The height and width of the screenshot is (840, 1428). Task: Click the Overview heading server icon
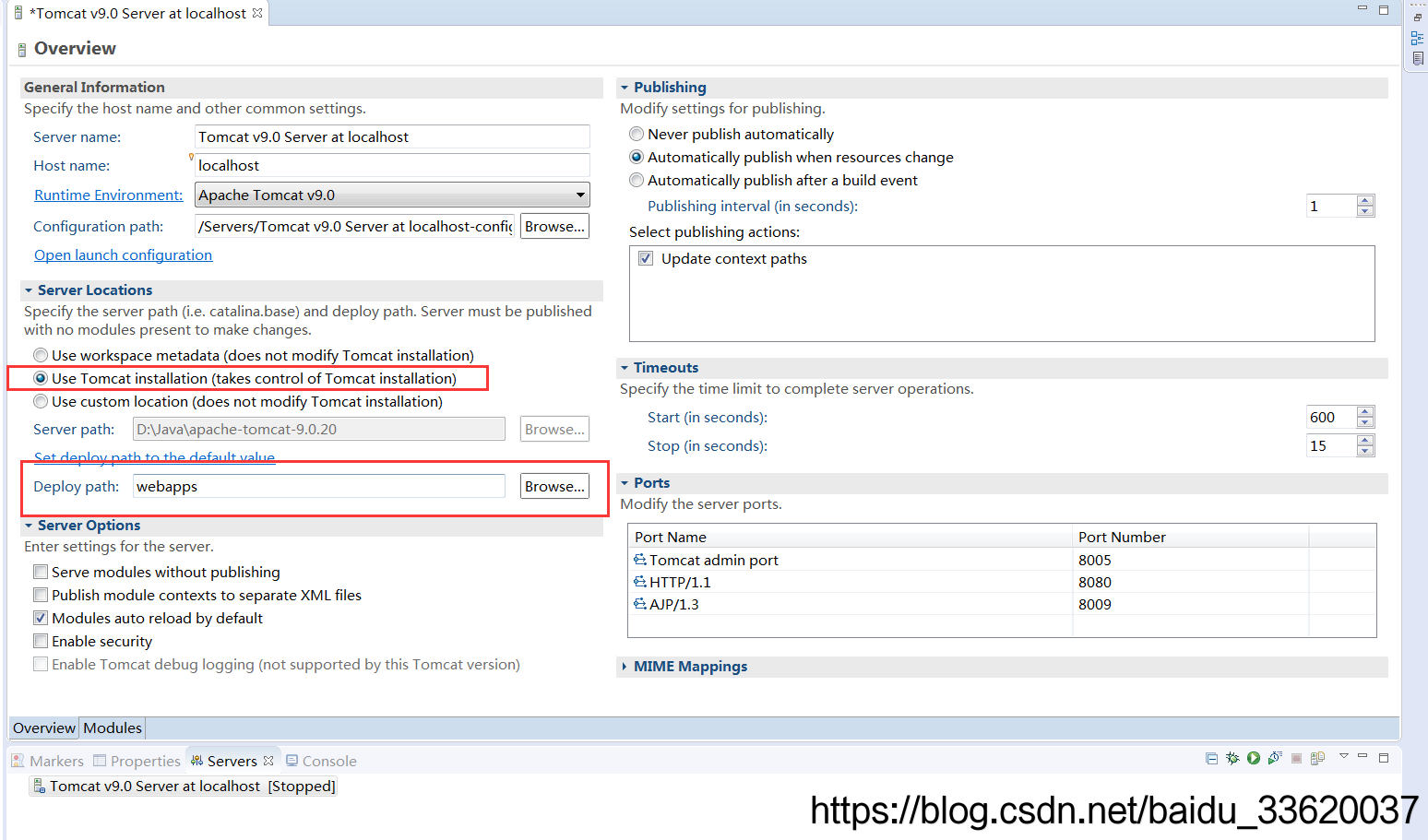22,50
